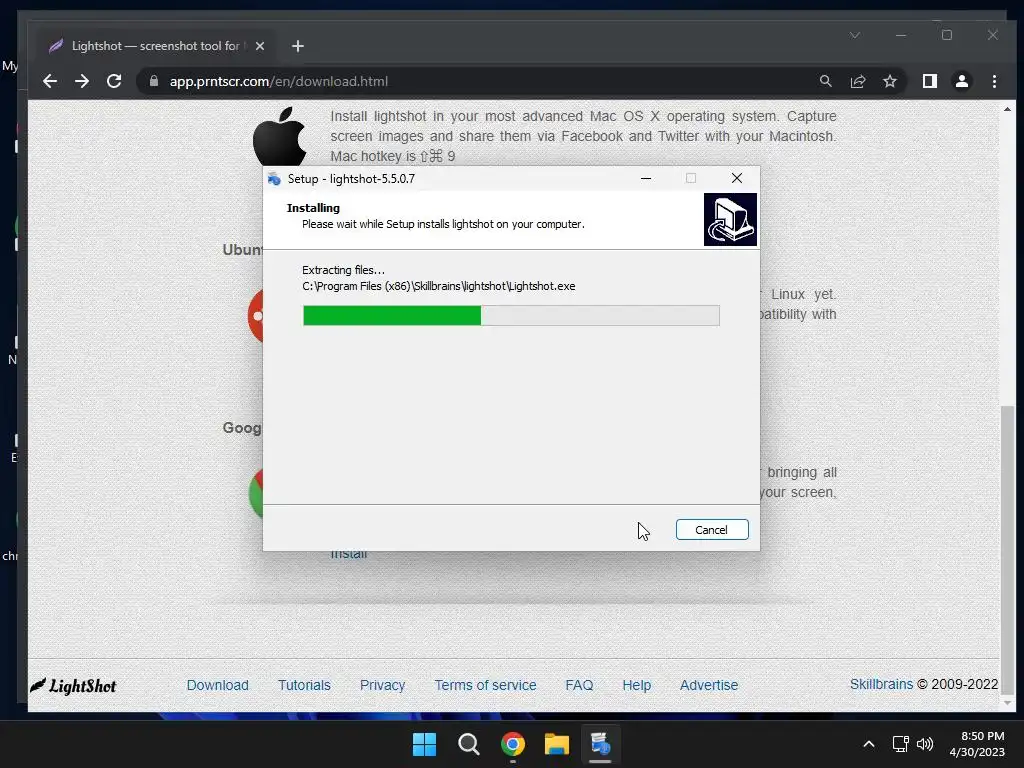Click the Setup window title icon
1024x768 pixels.
(274, 179)
